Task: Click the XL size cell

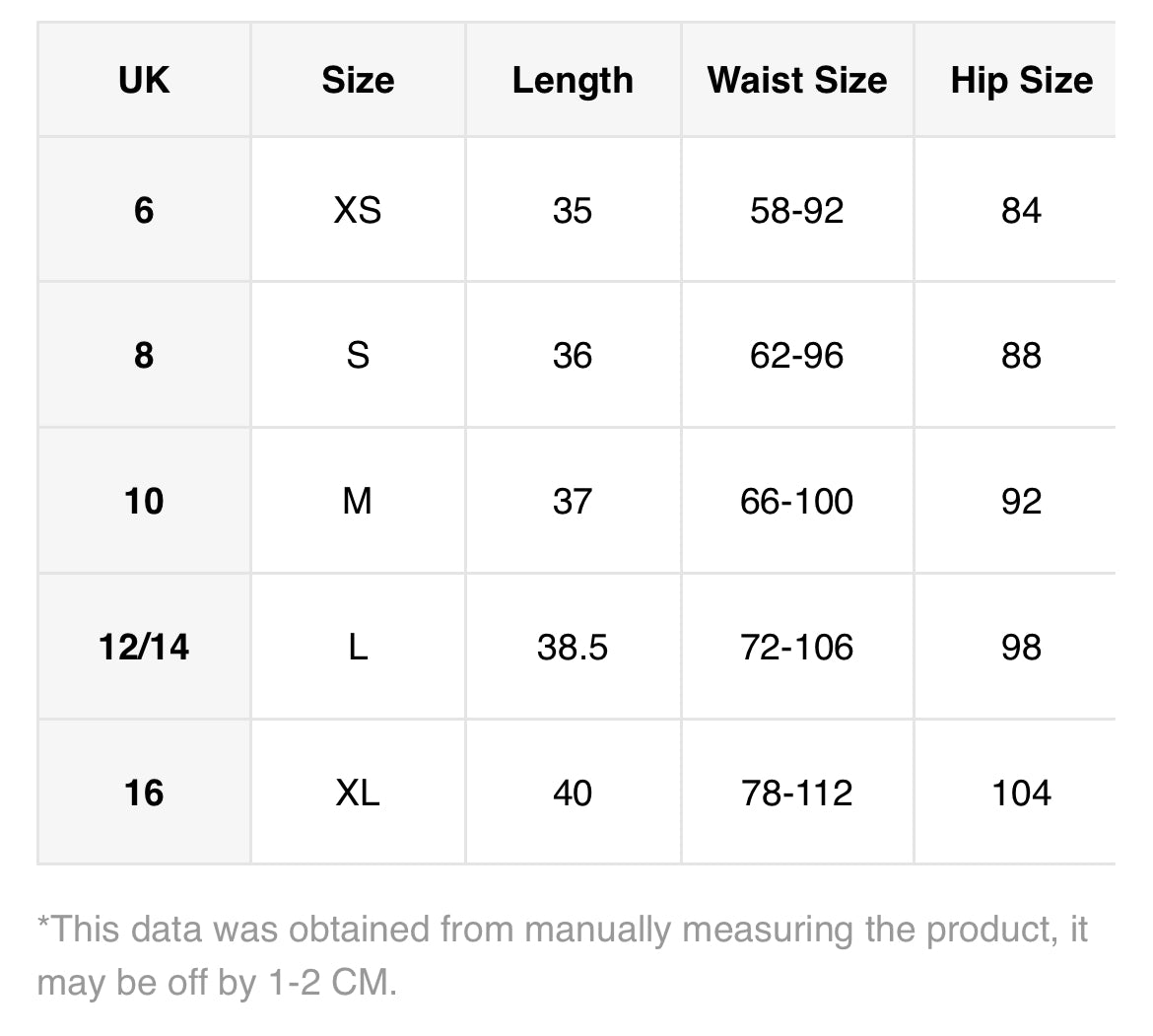Action: 358,793
